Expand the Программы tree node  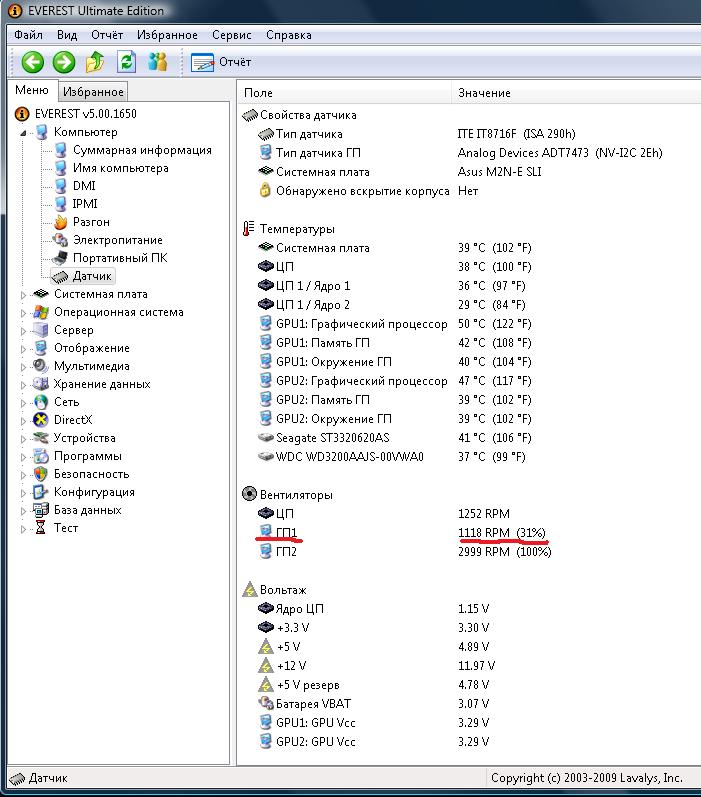pos(23,457)
